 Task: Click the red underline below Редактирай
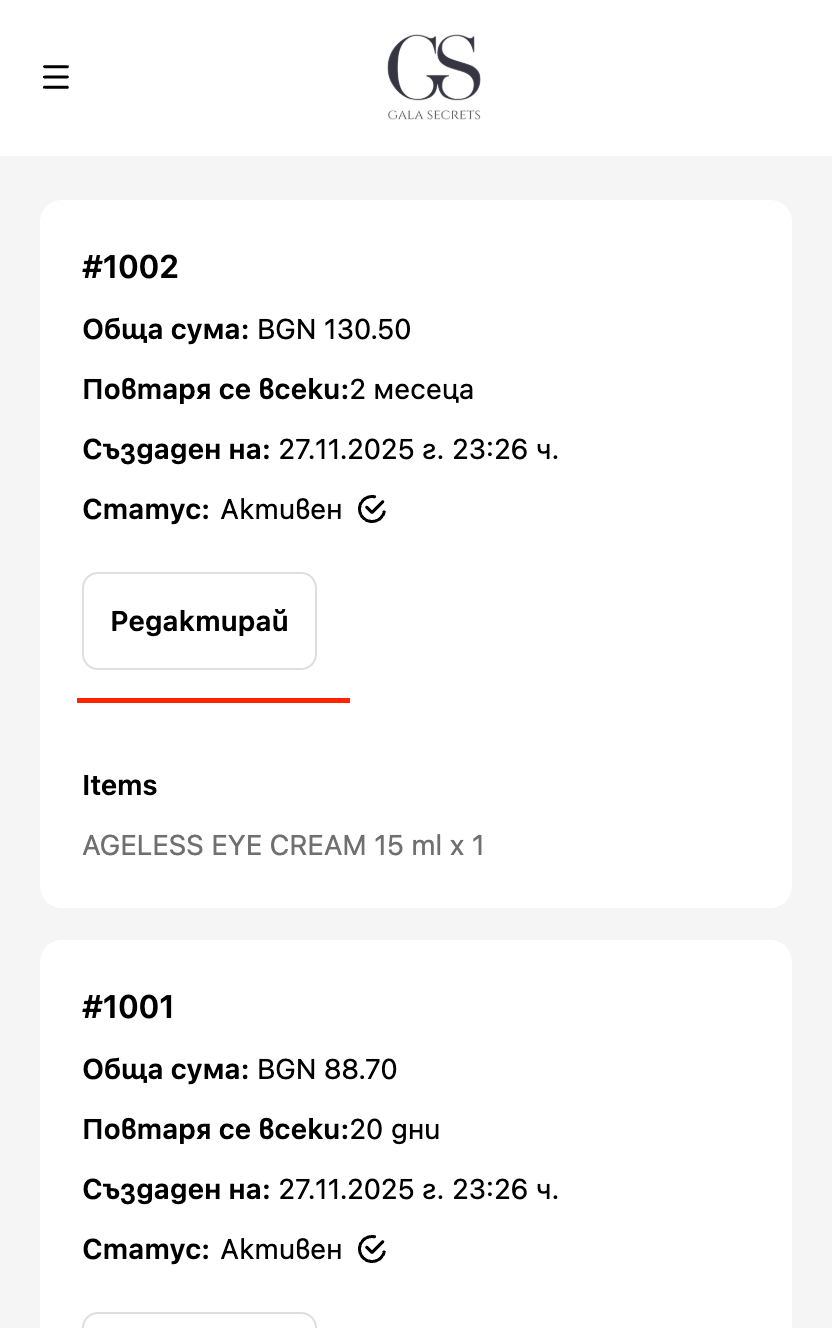click(x=213, y=700)
